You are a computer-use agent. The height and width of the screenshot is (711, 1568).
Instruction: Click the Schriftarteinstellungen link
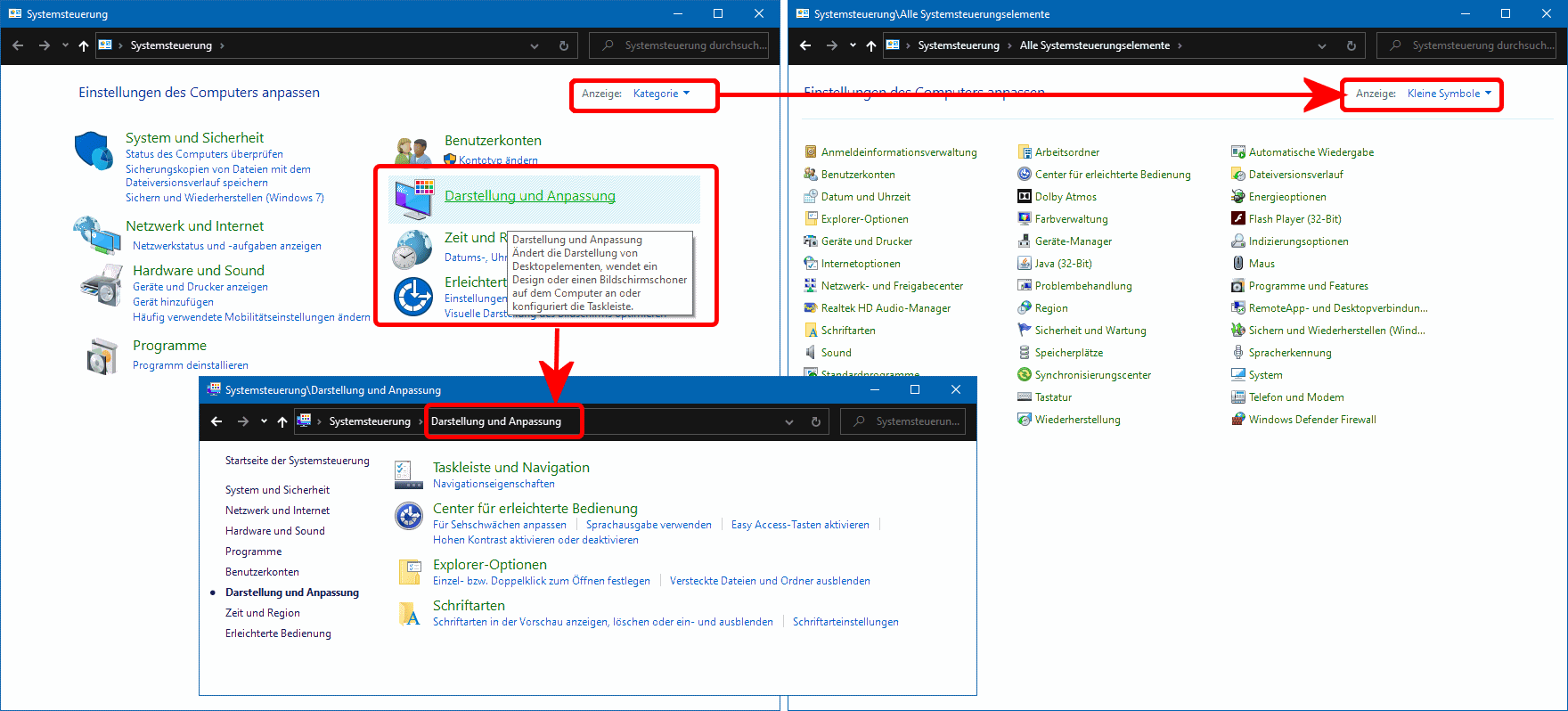[845, 622]
